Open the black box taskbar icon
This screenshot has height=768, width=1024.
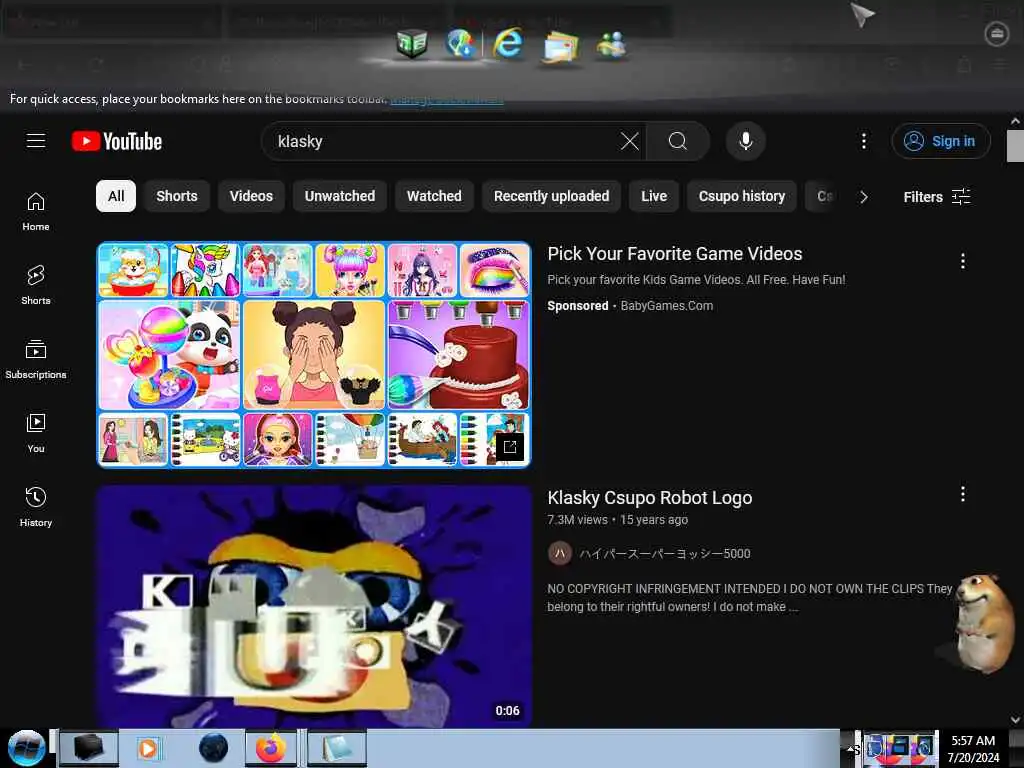pos(88,748)
